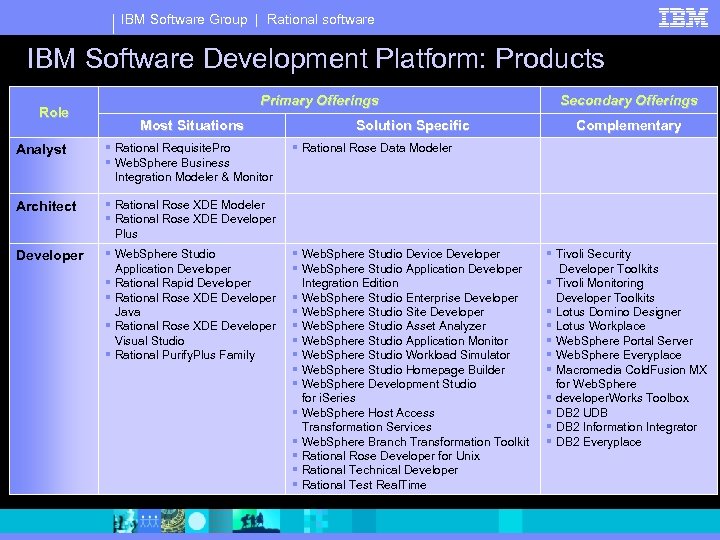
Task: Click "WebSphere Studio Device Developer"
Action: [401, 254]
